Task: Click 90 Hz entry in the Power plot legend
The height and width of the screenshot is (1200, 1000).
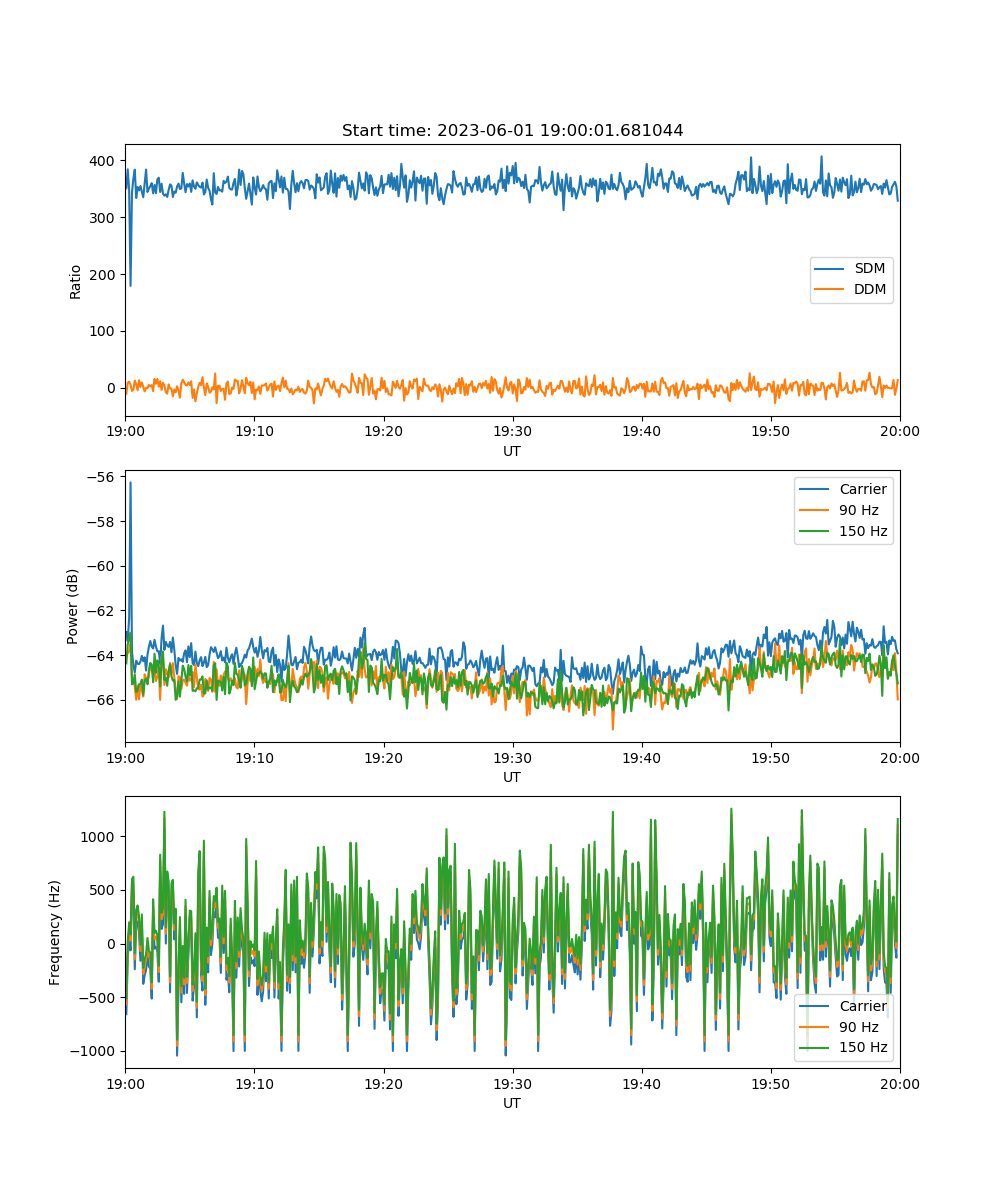Action: click(x=859, y=510)
